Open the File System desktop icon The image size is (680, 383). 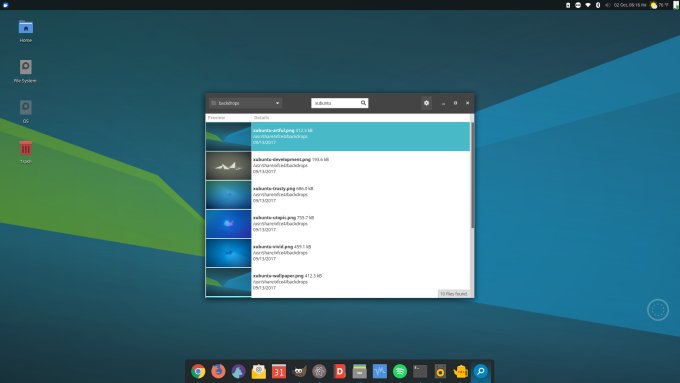click(25, 71)
